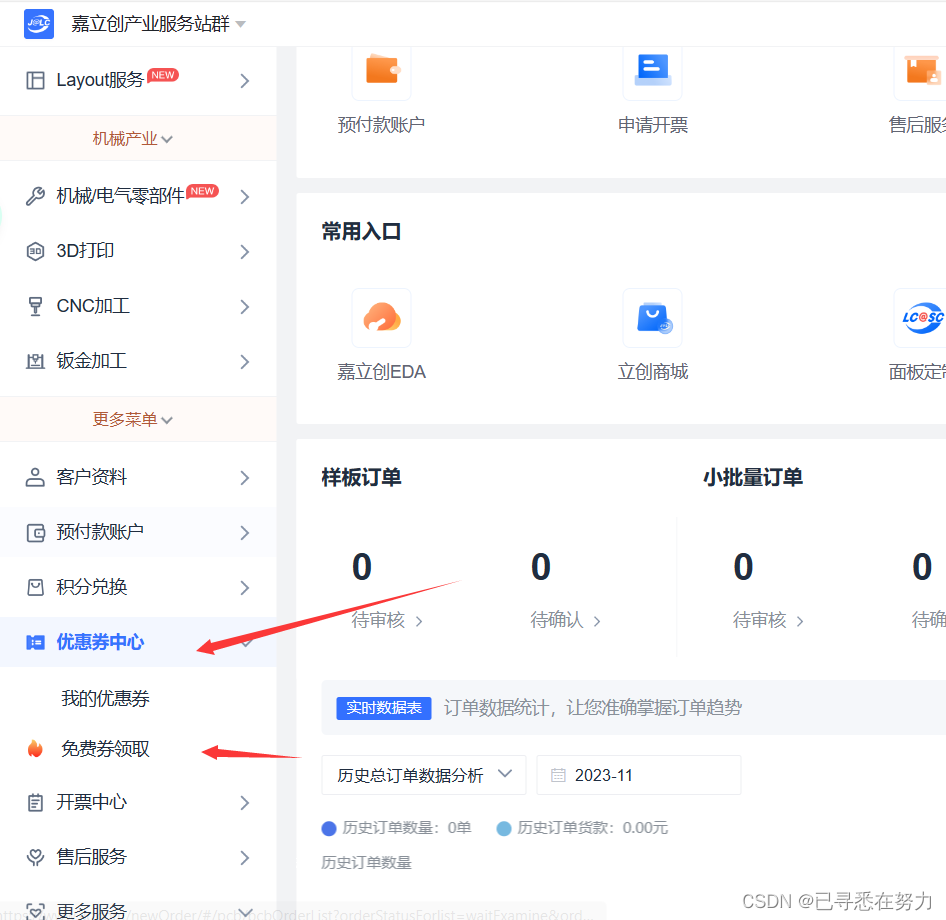Click the 预付款账户 wallet sidebar icon
946x920 pixels.
[36, 533]
